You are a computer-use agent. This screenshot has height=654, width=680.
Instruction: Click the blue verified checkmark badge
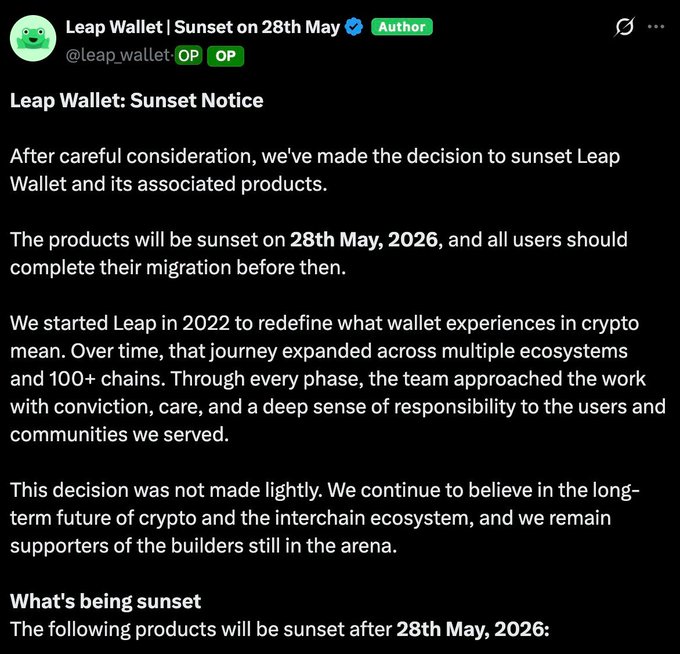point(354,27)
